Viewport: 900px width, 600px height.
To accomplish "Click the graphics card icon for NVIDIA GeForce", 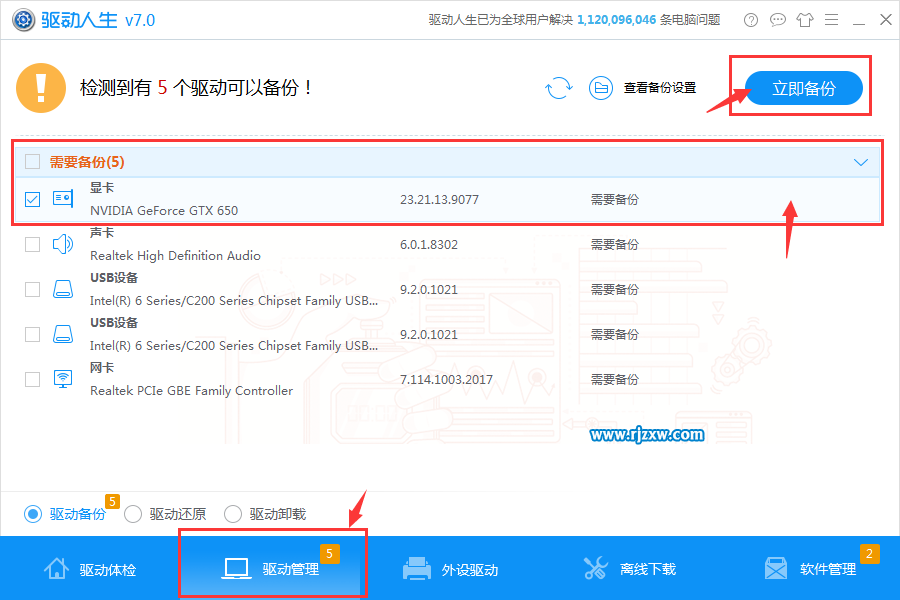I will tap(63, 199).
